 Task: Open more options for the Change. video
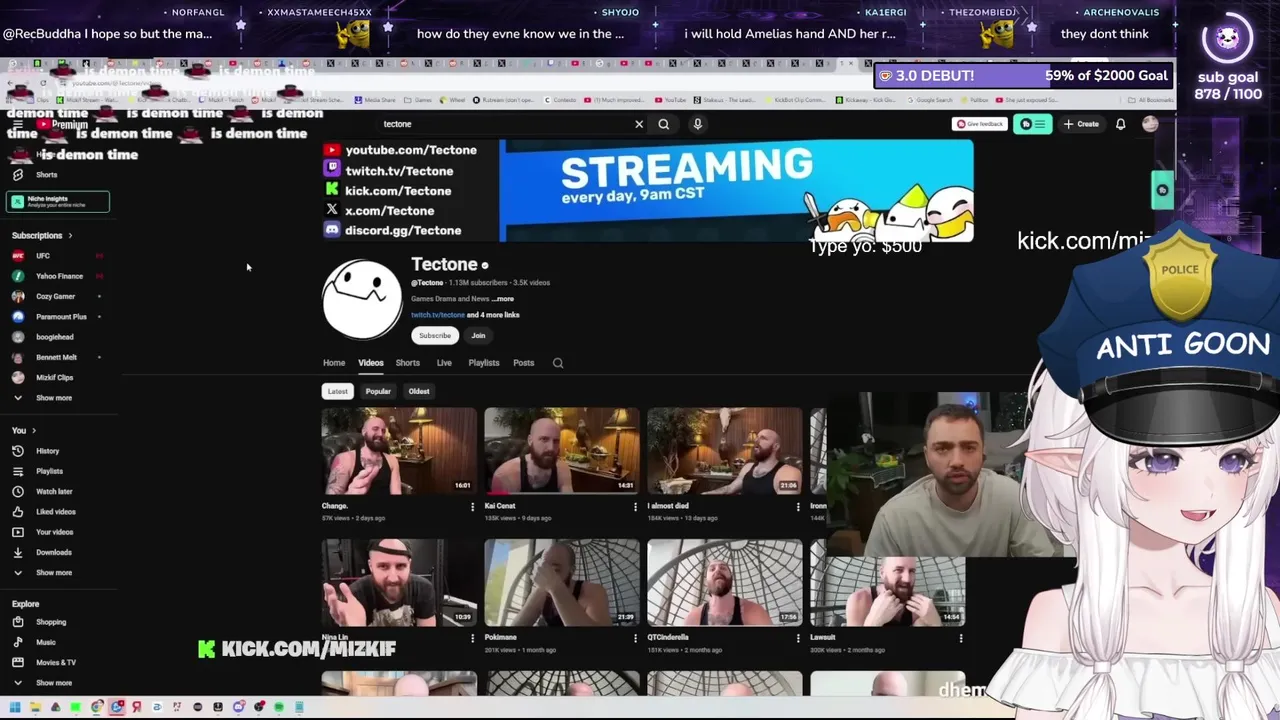pyautogui.click(x=472, y=507)
